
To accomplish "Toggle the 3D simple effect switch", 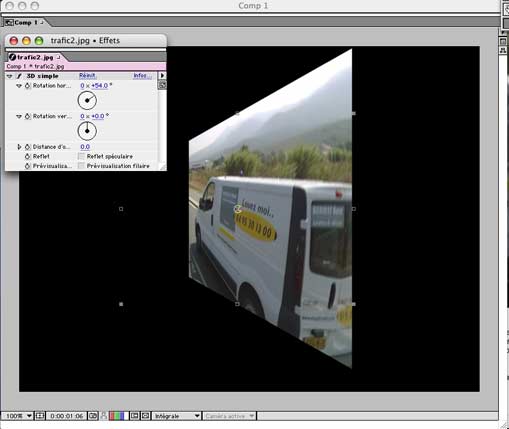I will click(19, 76).
